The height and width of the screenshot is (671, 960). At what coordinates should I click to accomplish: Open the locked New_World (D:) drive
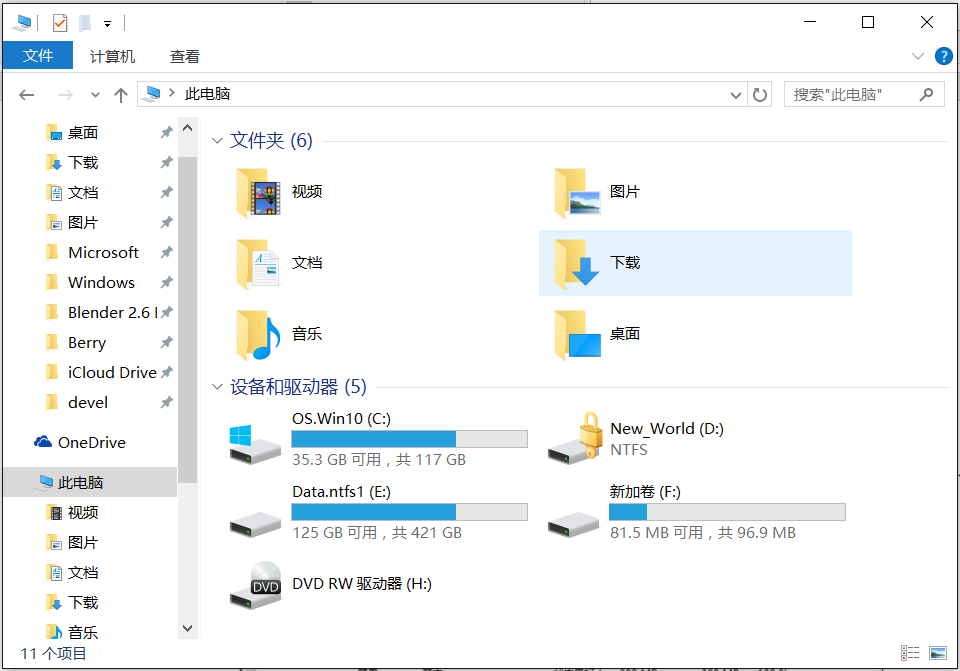point(573,438)
